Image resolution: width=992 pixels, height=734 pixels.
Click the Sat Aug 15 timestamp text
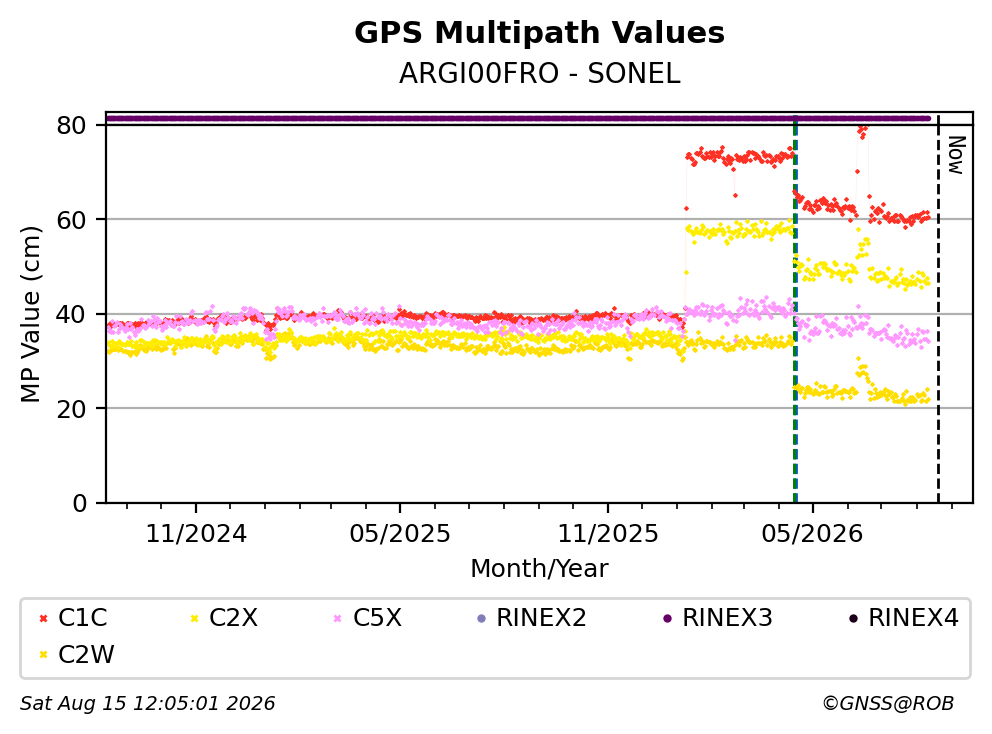pos(147,704)
